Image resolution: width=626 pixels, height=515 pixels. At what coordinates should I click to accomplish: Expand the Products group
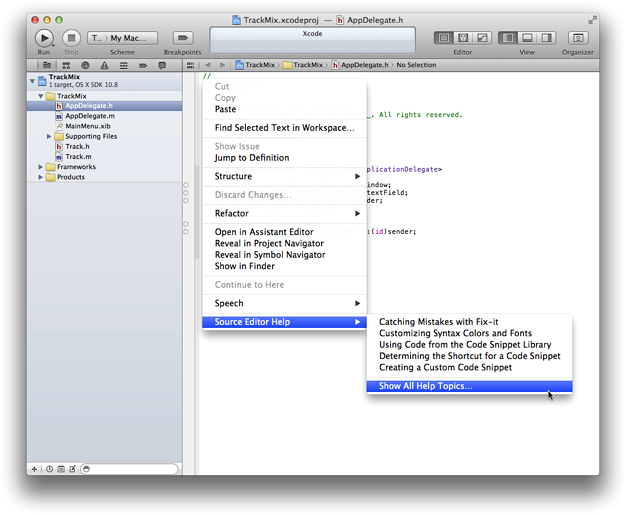41,177
